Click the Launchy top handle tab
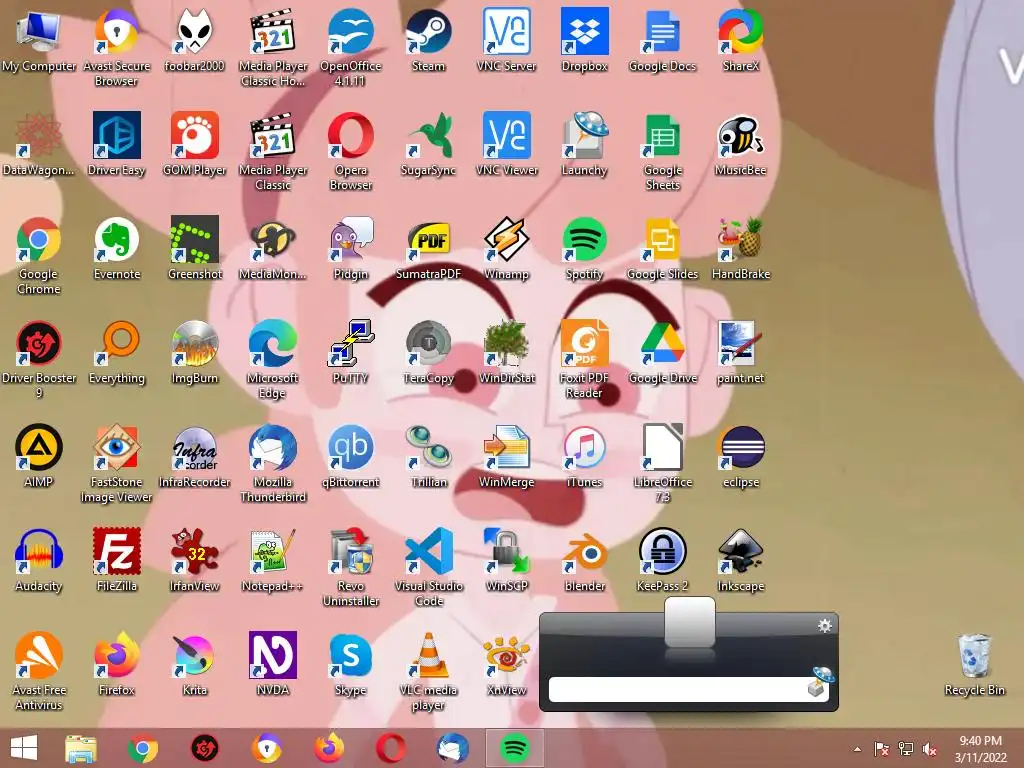This screenshot has width=1024, height=768. tap(690, 622)
